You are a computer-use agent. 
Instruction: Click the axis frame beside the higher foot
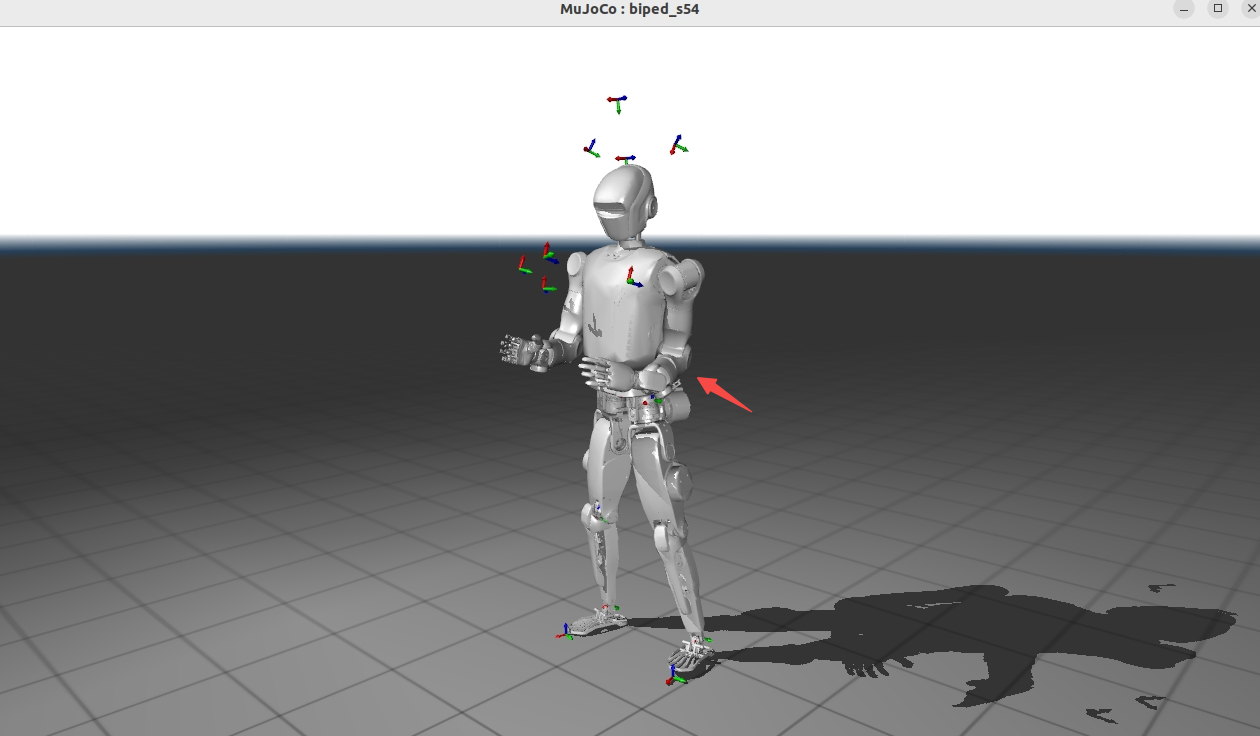coord(566,631)
